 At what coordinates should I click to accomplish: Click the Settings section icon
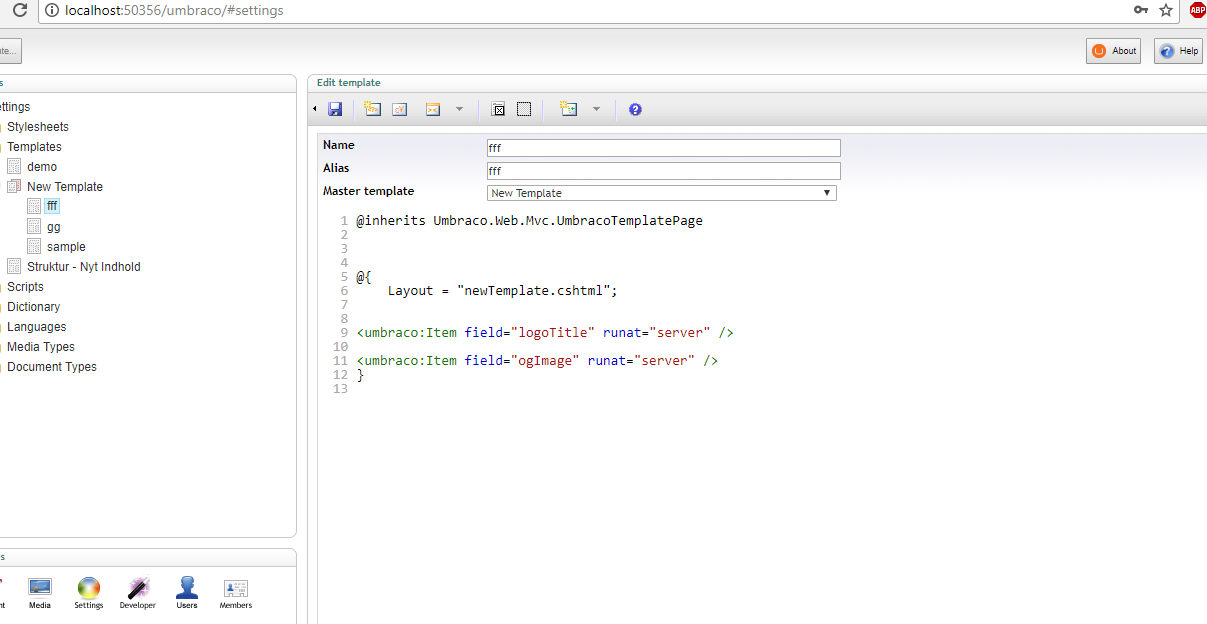(89, 592)
